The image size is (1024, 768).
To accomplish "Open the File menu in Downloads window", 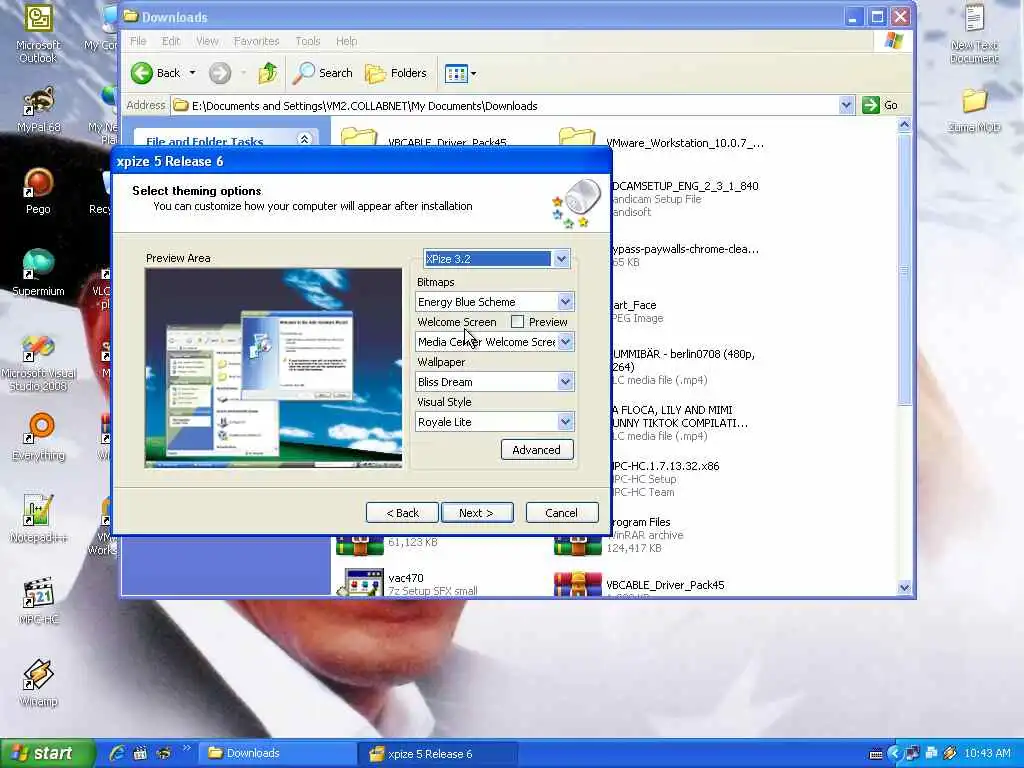I will [138, 41].
